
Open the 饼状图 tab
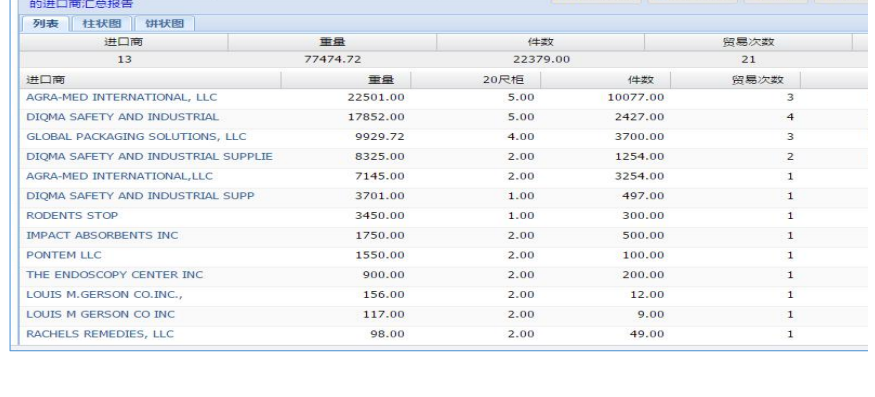click(165, 23)
